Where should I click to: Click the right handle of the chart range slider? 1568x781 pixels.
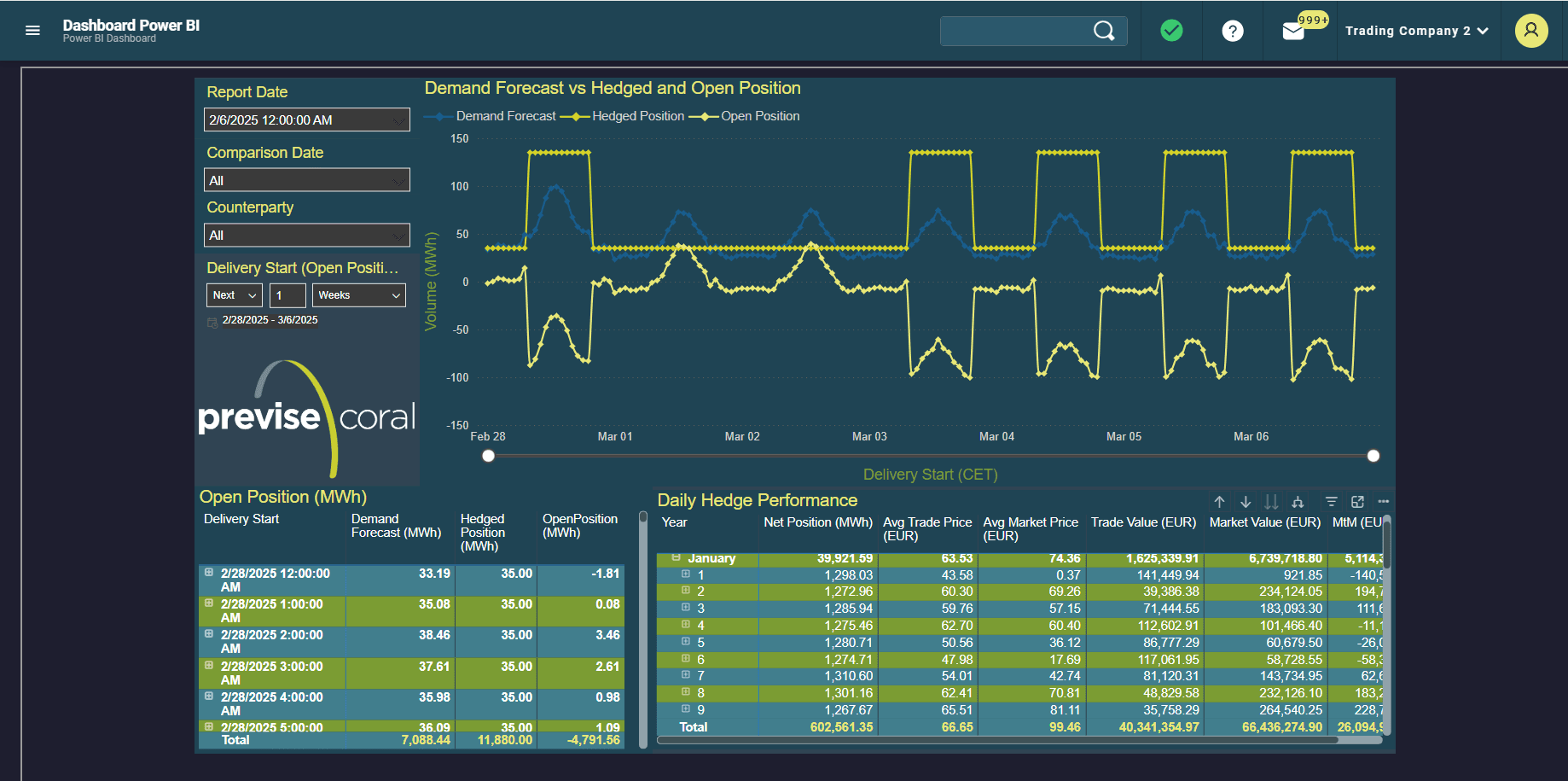point(1373,456)
